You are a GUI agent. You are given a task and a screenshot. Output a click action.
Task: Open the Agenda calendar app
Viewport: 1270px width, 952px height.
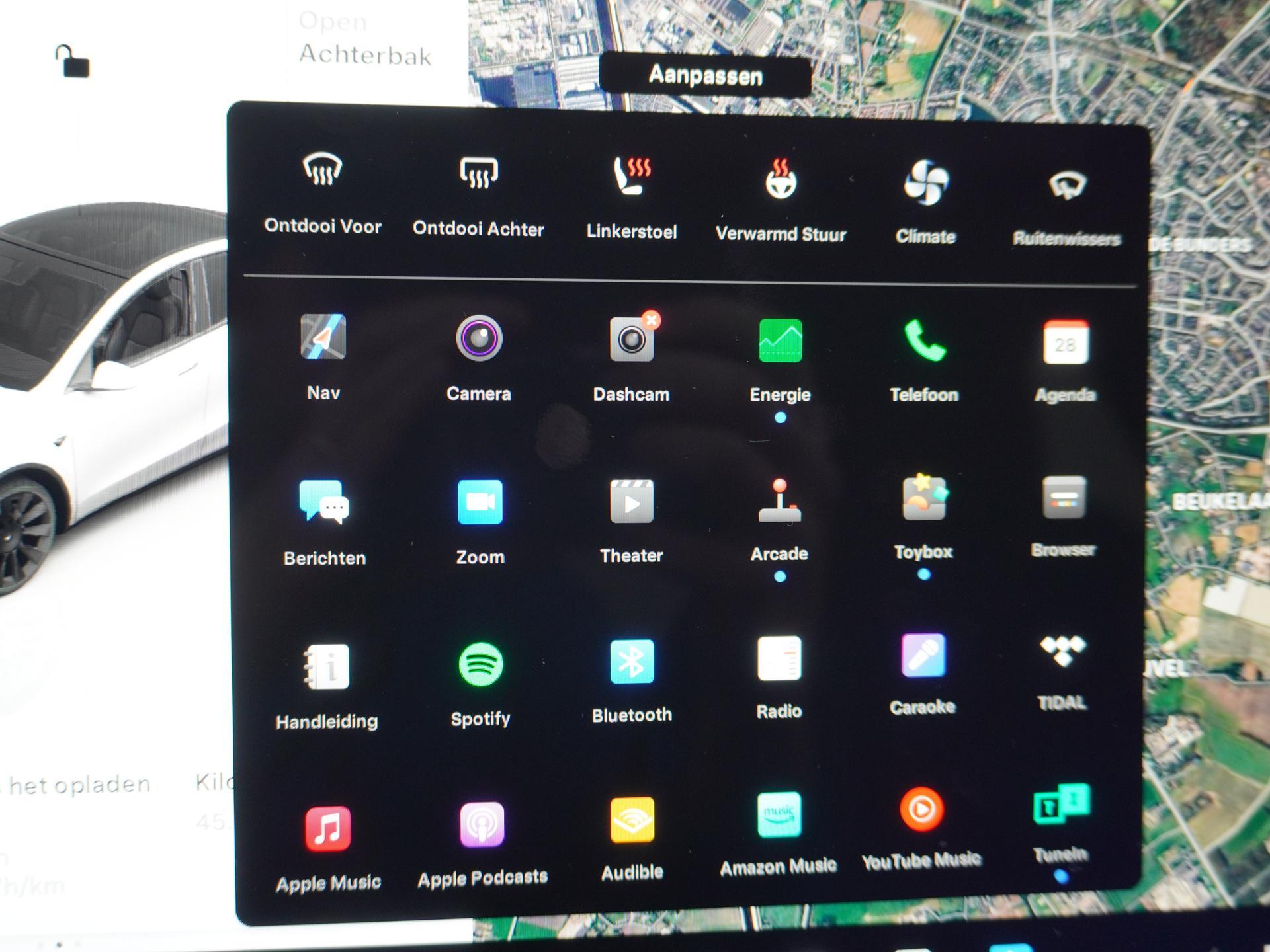1065,342
